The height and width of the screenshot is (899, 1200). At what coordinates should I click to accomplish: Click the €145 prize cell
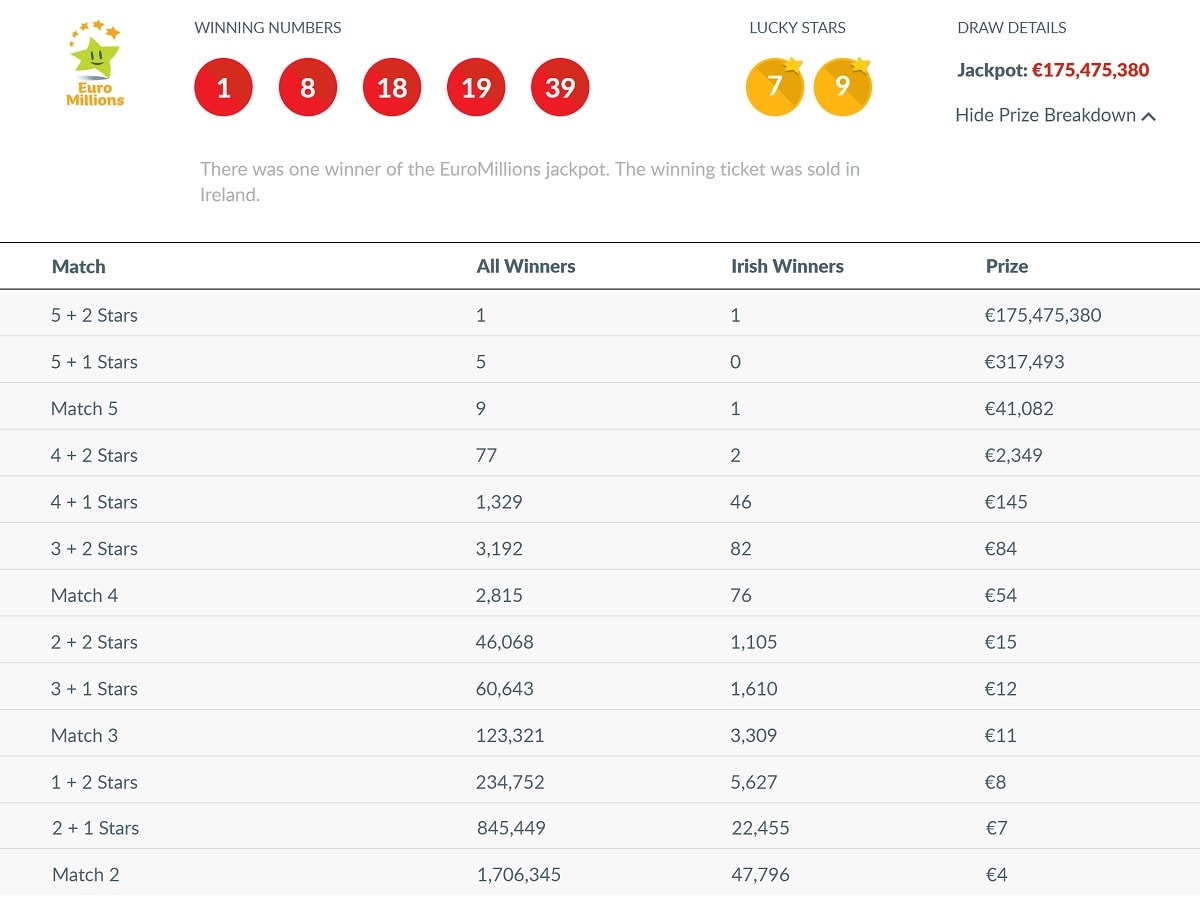[1006, 502]
